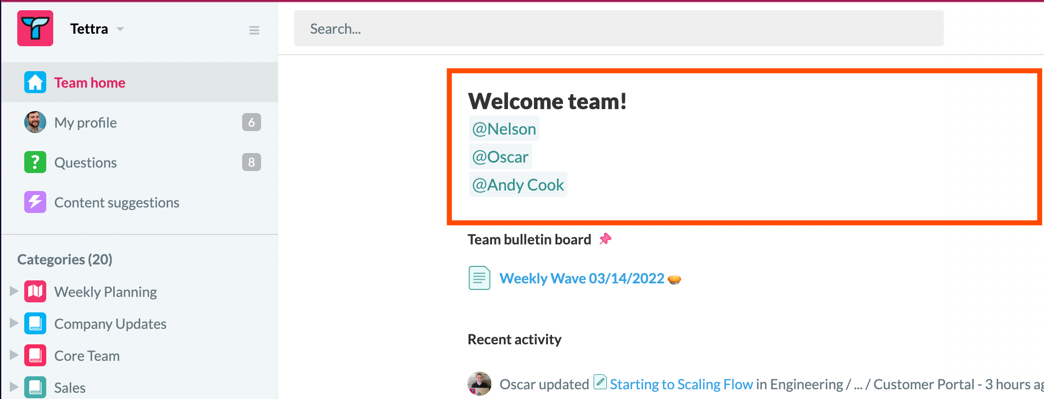Open Starting to Scaling Flow link
This screenshot has height=399, width=1044.
681,384
